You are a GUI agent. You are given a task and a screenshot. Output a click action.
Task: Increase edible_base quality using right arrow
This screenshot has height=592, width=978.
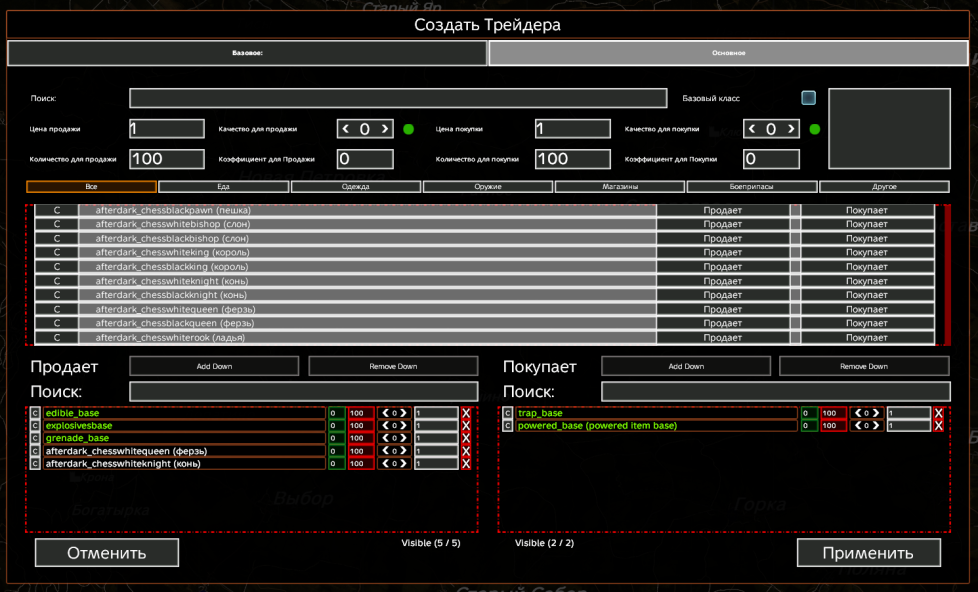405,413
